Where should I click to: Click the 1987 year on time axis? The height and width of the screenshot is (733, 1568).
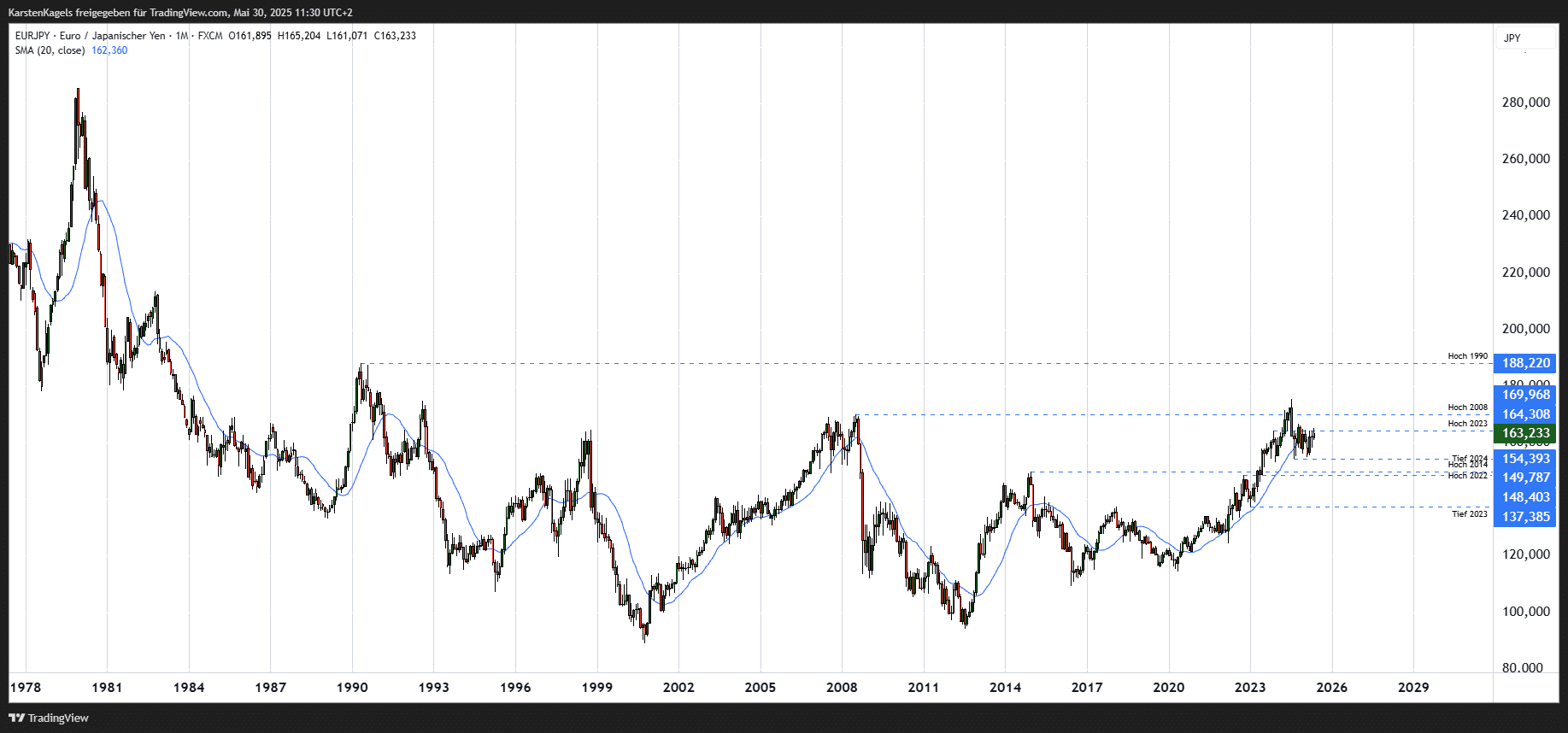(x=270, y=688)
